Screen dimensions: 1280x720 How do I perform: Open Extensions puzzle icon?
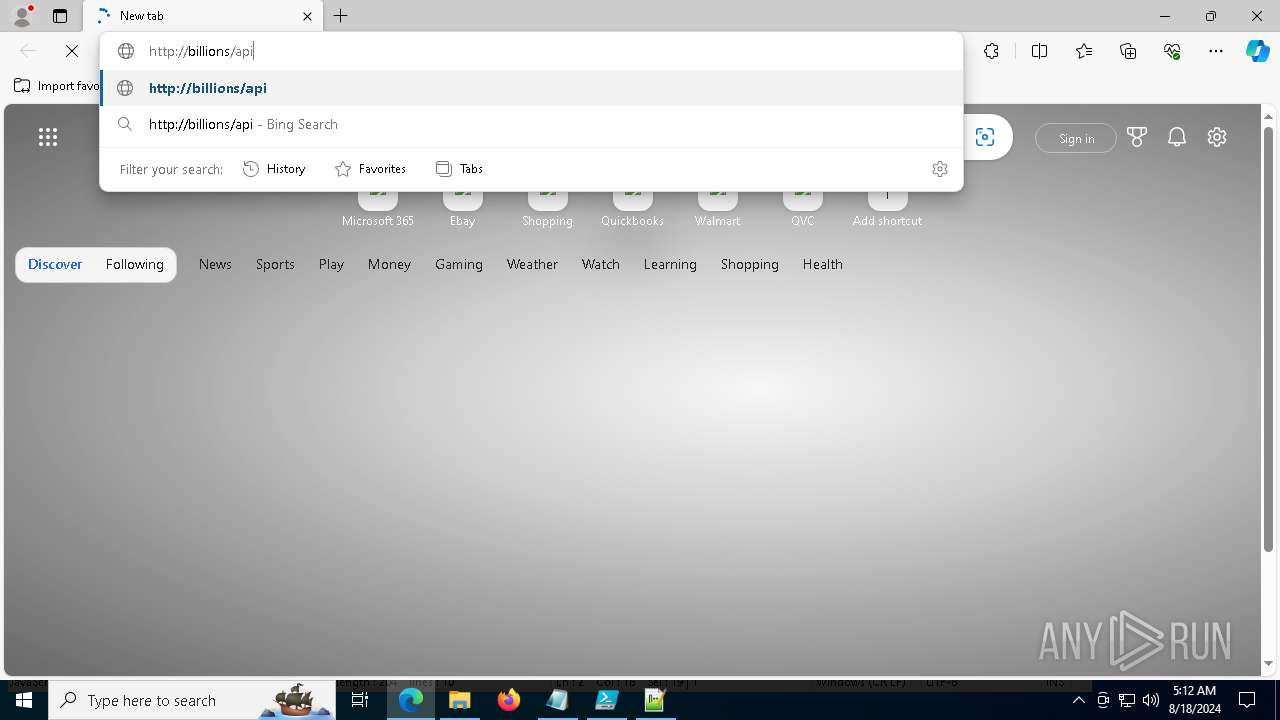991,51
